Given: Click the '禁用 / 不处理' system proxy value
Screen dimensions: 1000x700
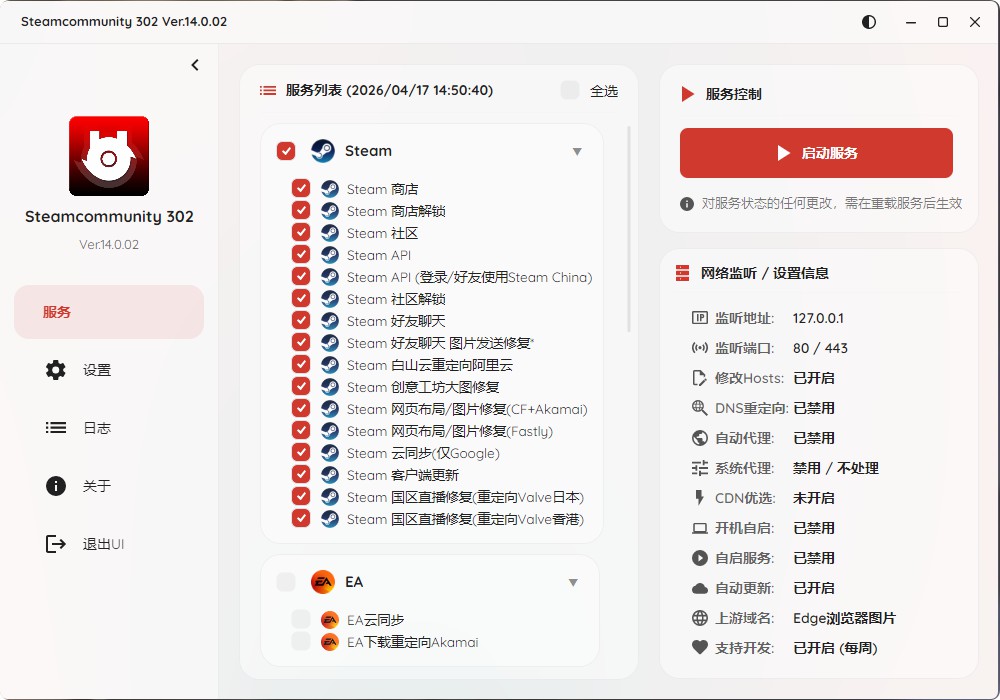Looking at the screenshot, I should point(835,468).
